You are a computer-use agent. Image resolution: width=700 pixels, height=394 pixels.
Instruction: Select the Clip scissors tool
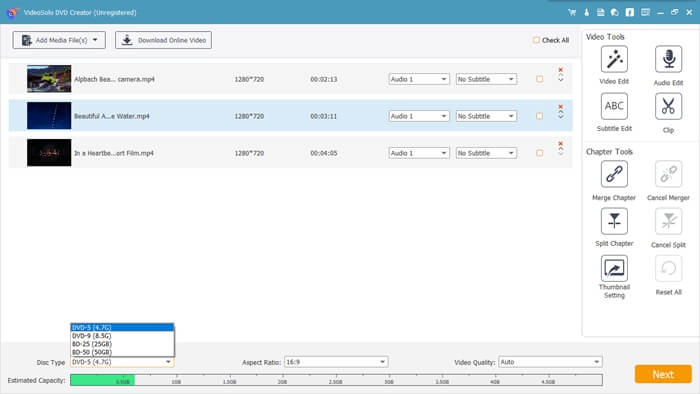point(668,106)
